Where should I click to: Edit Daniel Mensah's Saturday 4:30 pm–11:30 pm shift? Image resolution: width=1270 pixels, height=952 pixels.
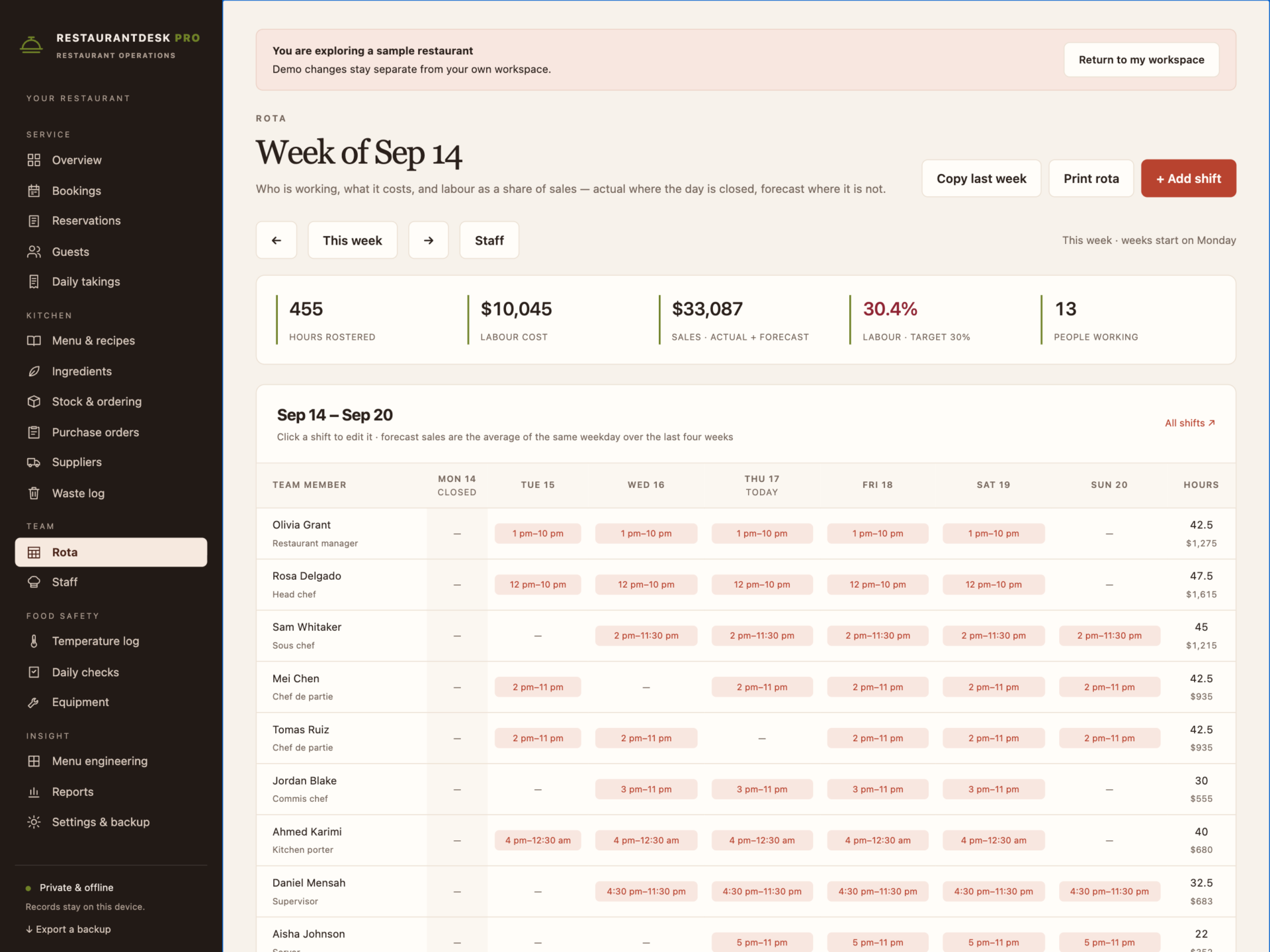[994, 891]
